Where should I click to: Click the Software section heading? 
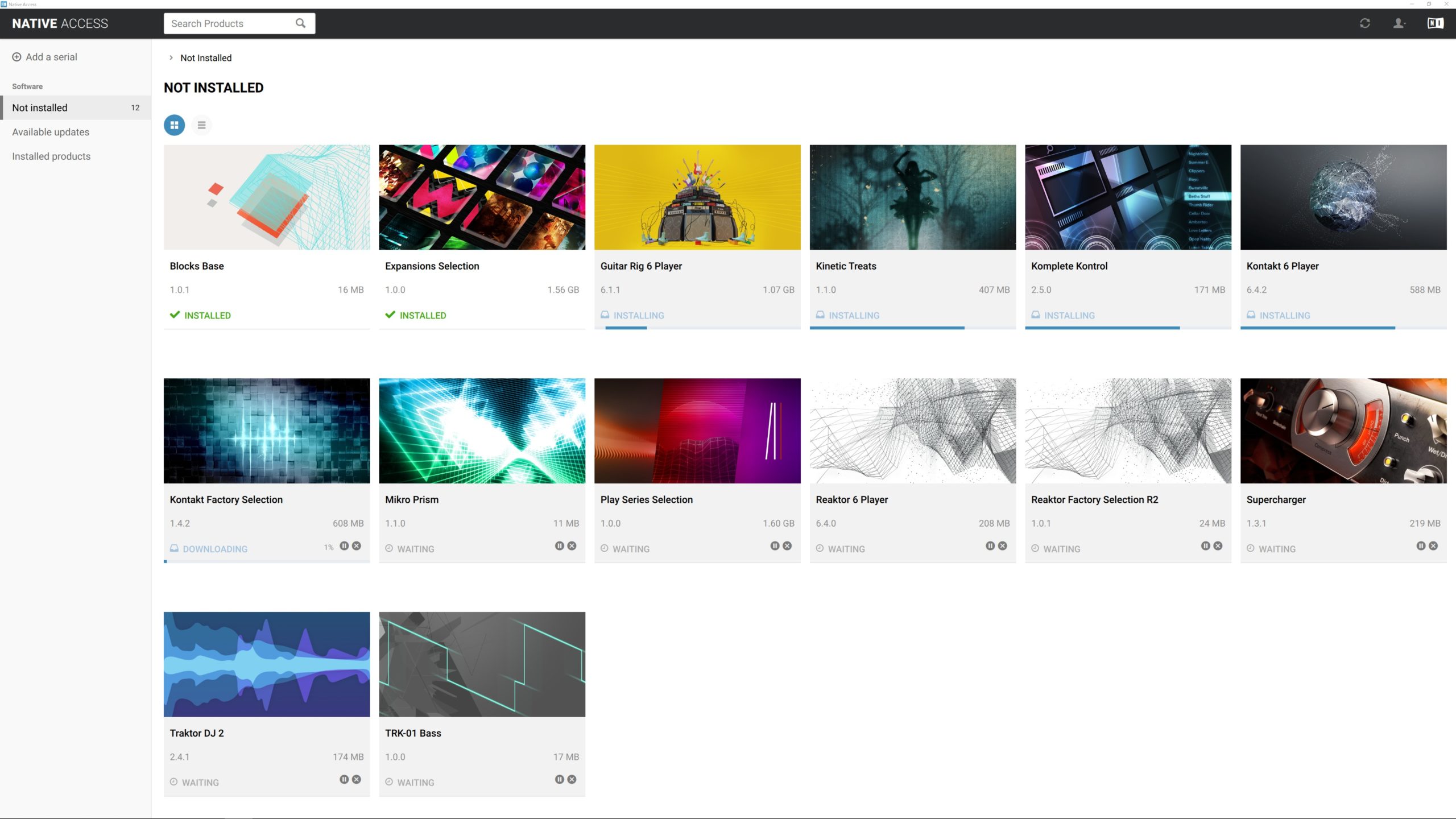[27, 86]
